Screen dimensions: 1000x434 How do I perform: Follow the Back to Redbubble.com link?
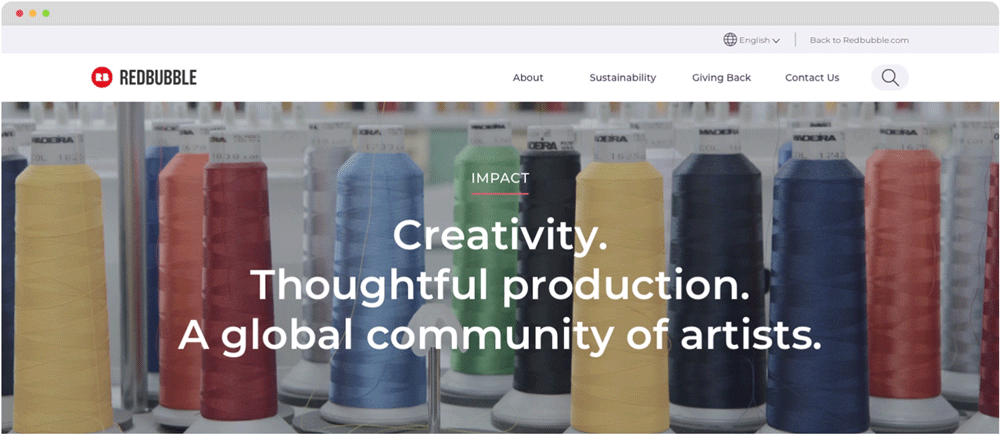click(859, 40)
